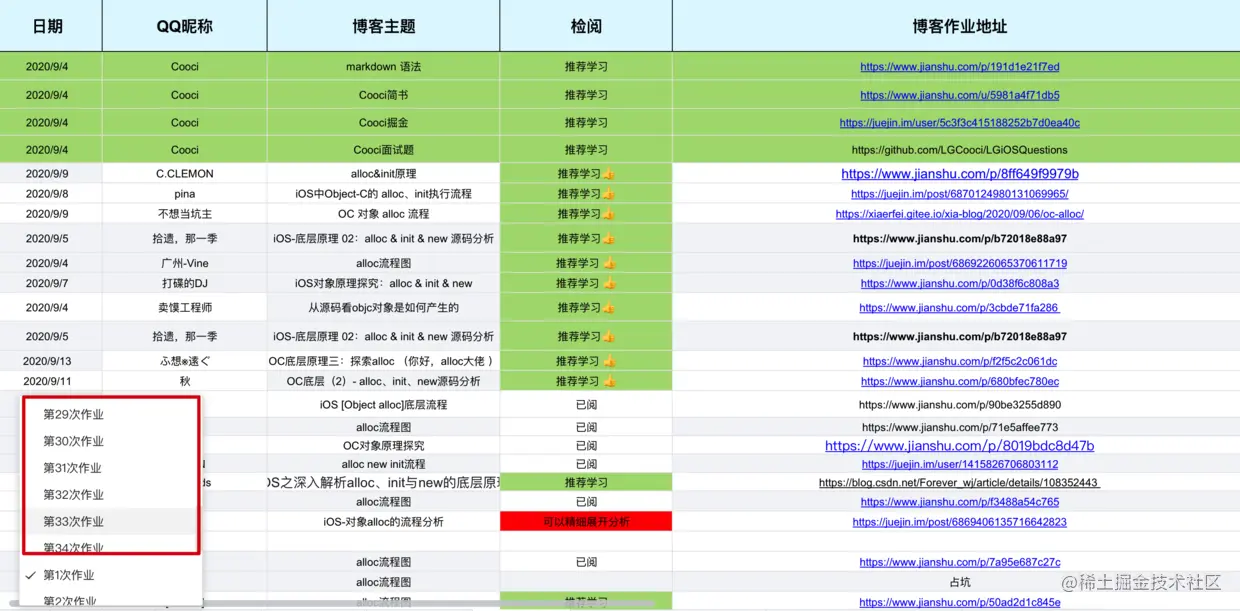Viewport: 1240px width, 611px height.
Task: Open link jianshu.com/p/680bfec780ec
Action: coord(959,382)
